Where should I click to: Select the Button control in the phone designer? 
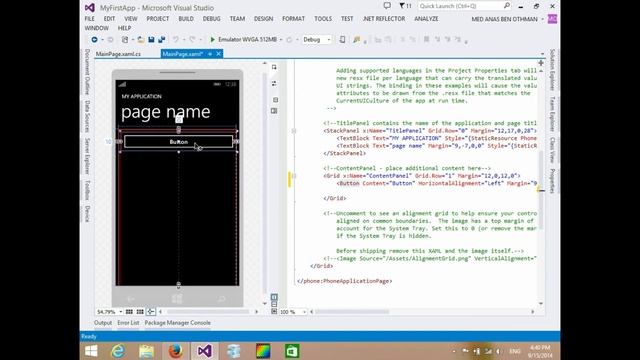(x=178, y=142)
